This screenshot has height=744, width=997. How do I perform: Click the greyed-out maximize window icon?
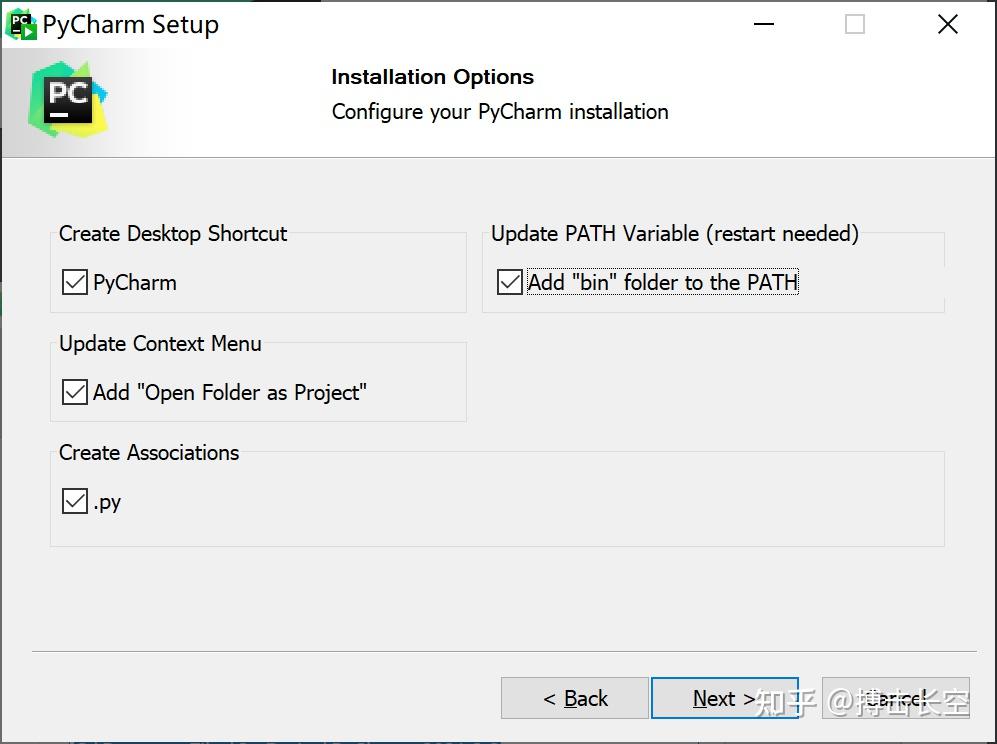pyautogui.click(x=855, y=24)
